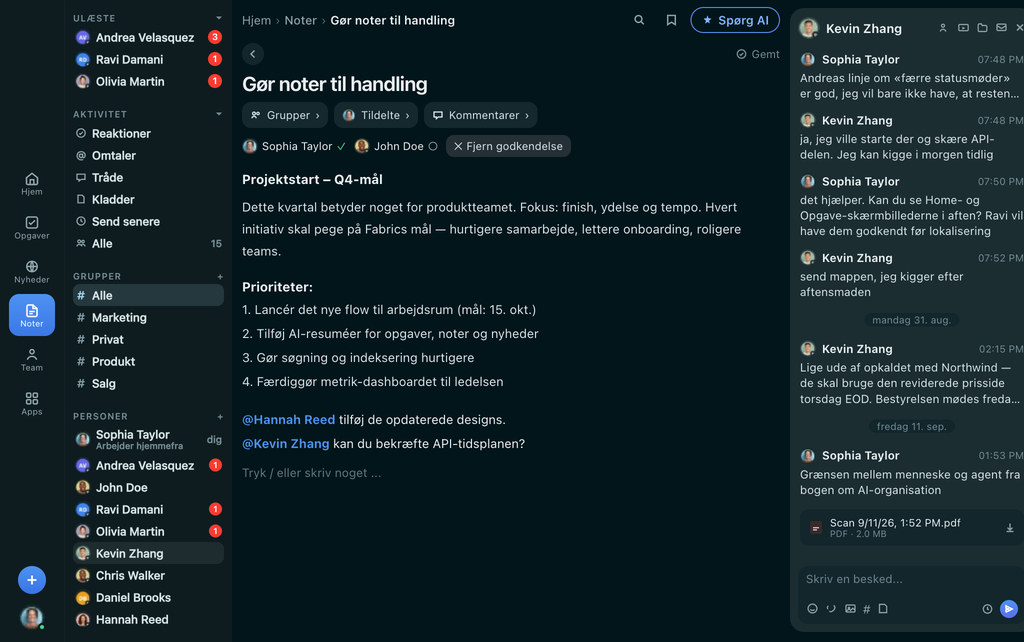Open shared files folder icon in chat header

click(x=982, y=28)
